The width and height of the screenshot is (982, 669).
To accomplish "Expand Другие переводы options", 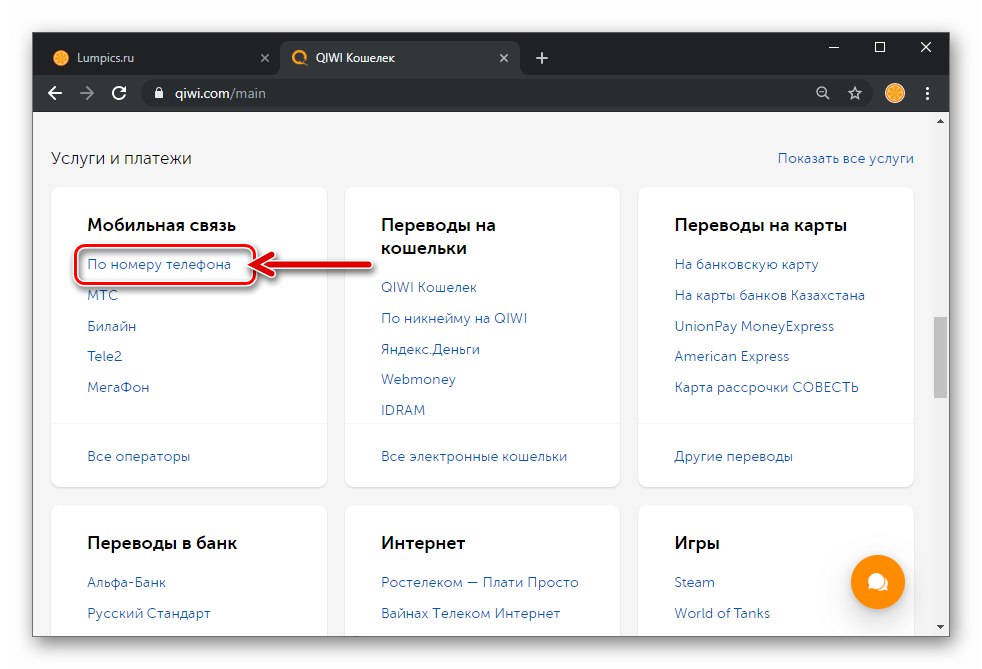I will [x=734, y=456].
